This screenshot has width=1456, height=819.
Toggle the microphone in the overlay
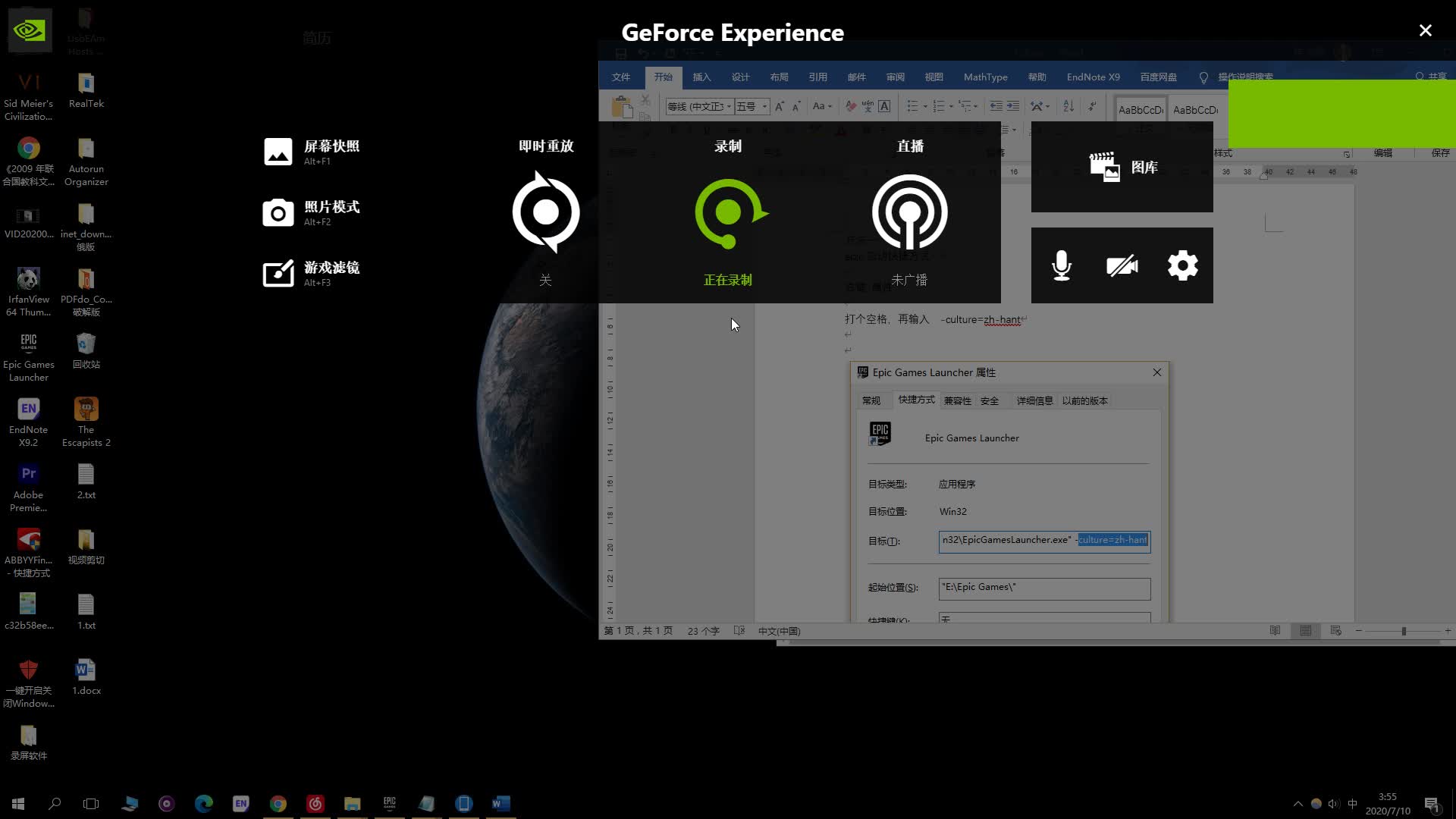coord(1062,265)
